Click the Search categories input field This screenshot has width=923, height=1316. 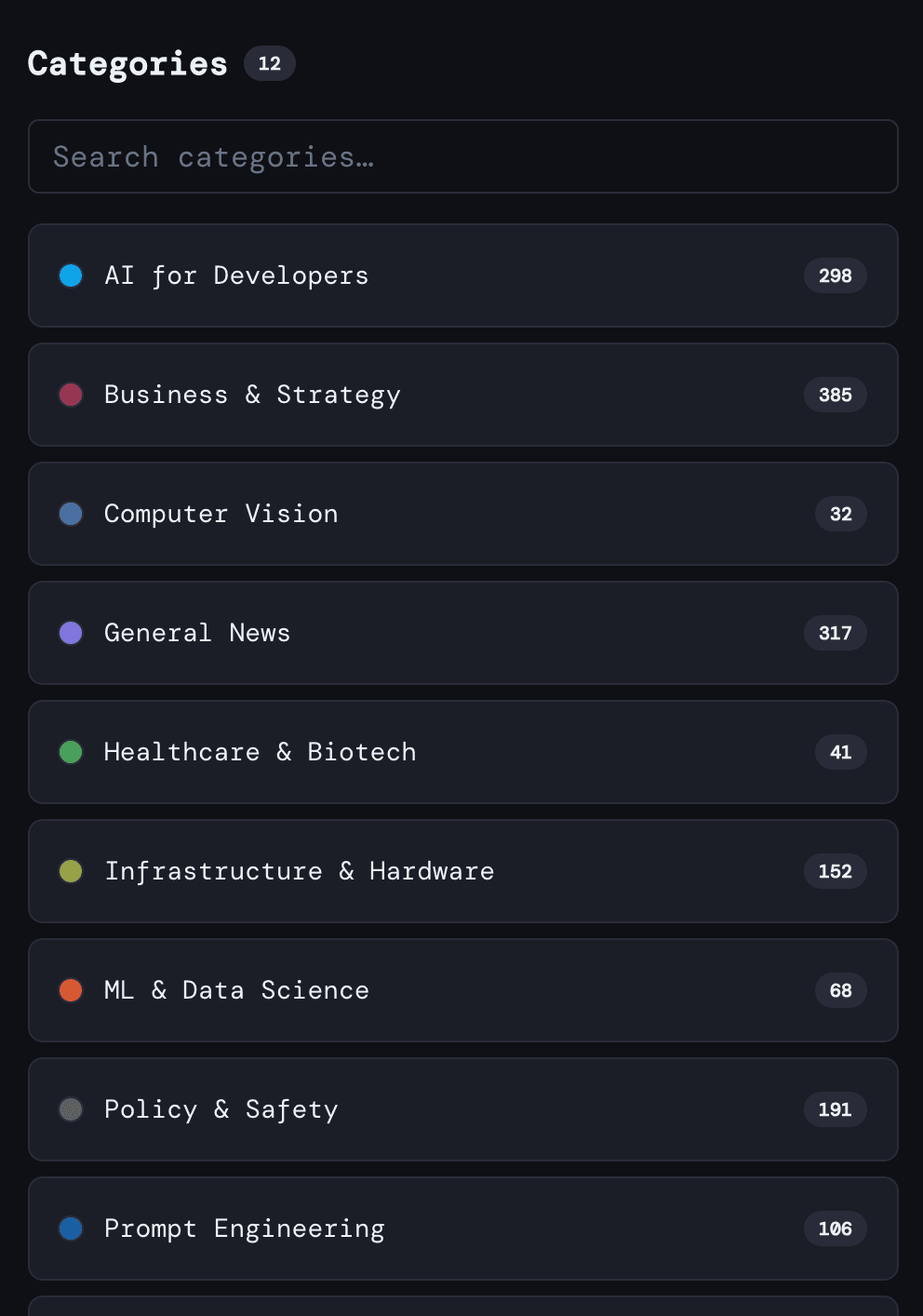tap(462, 156)
